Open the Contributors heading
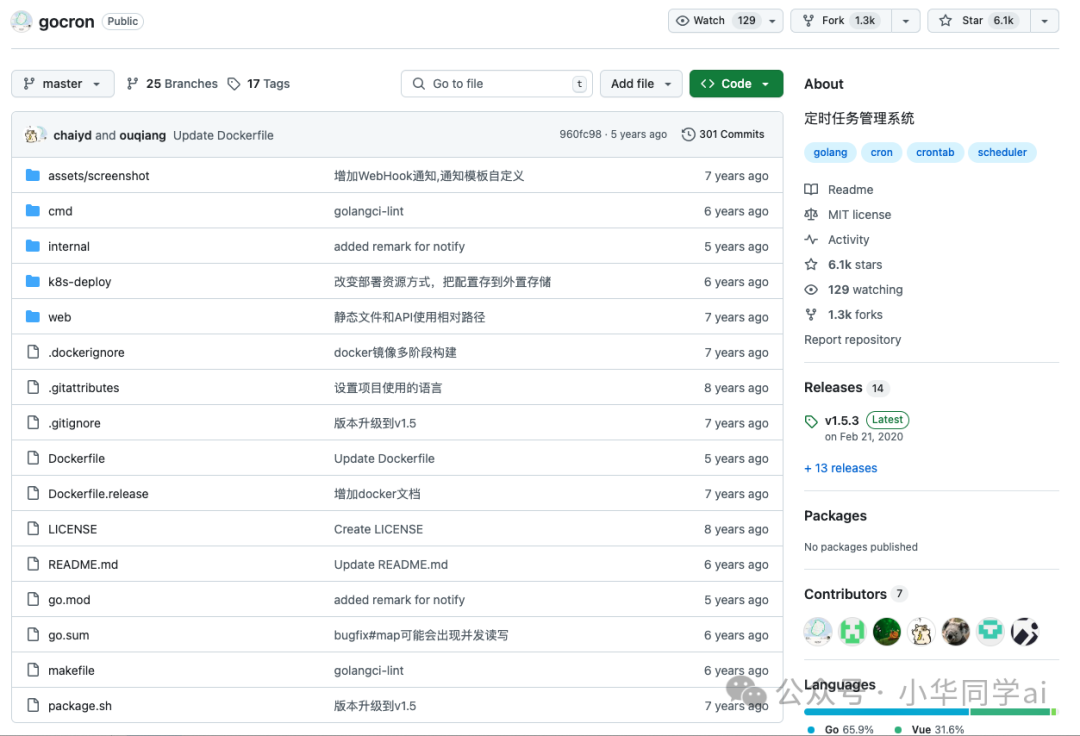The height and width of the screenshot is (736, 1080). pos(845,594)
